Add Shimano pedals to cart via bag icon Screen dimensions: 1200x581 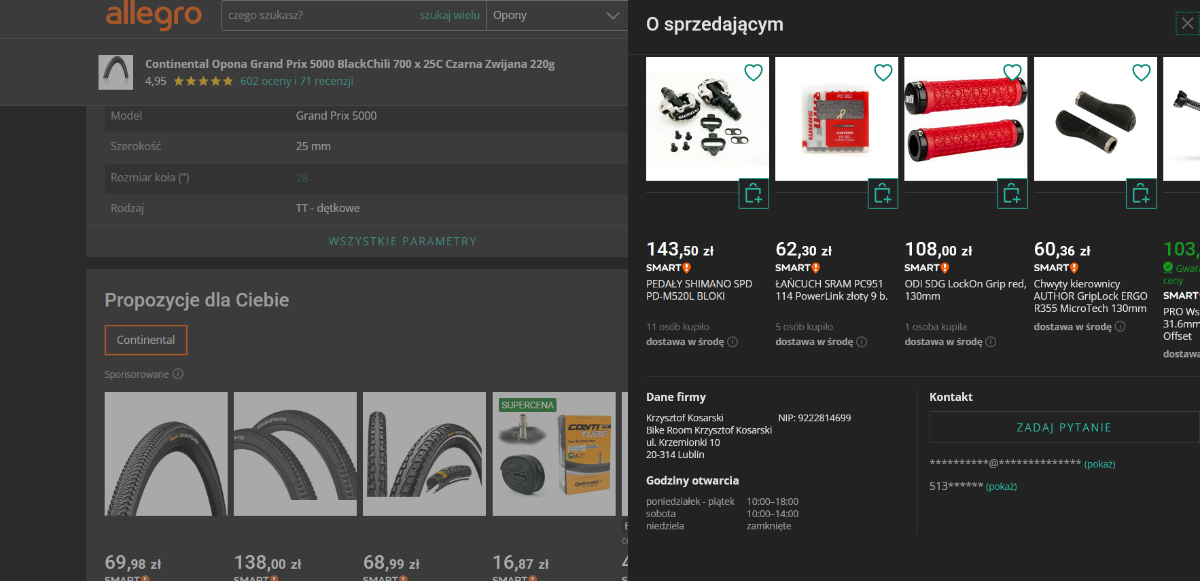pos(754,194)
